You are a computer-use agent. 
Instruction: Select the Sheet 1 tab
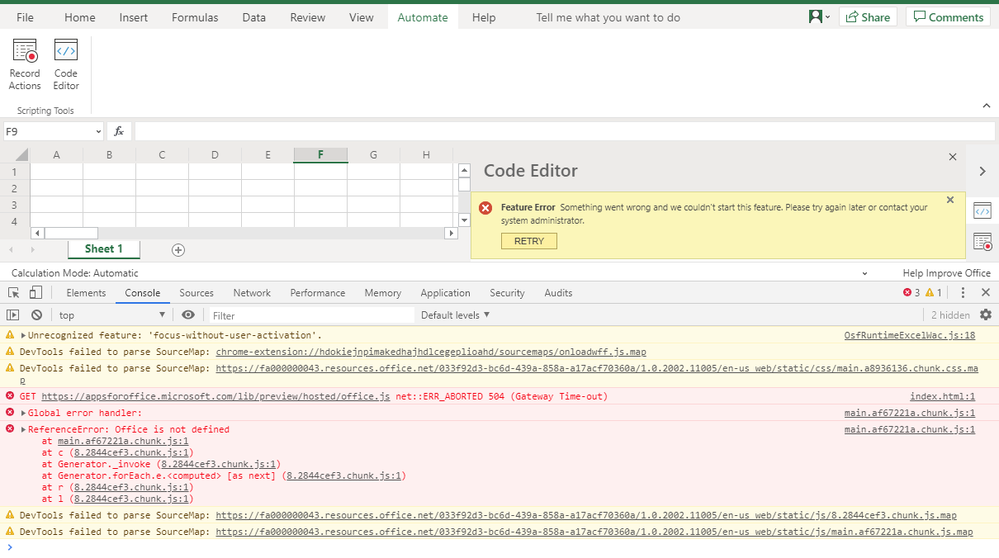tap(104, 249)
